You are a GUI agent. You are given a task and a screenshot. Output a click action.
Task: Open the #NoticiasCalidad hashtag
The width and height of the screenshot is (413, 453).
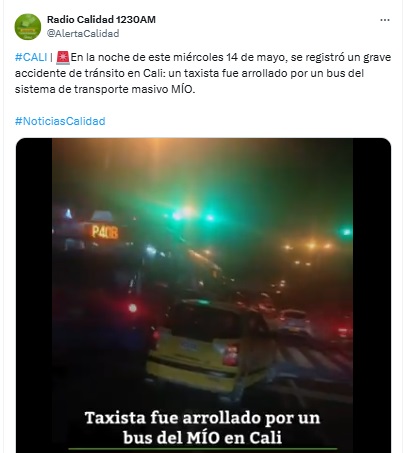(x=60, y=121)
